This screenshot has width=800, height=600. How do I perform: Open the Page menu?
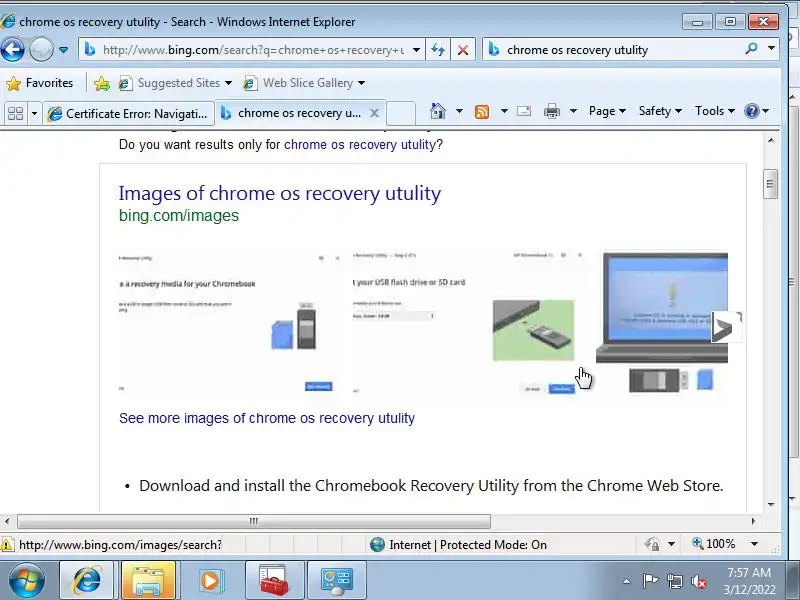click(x=607, y=111)
